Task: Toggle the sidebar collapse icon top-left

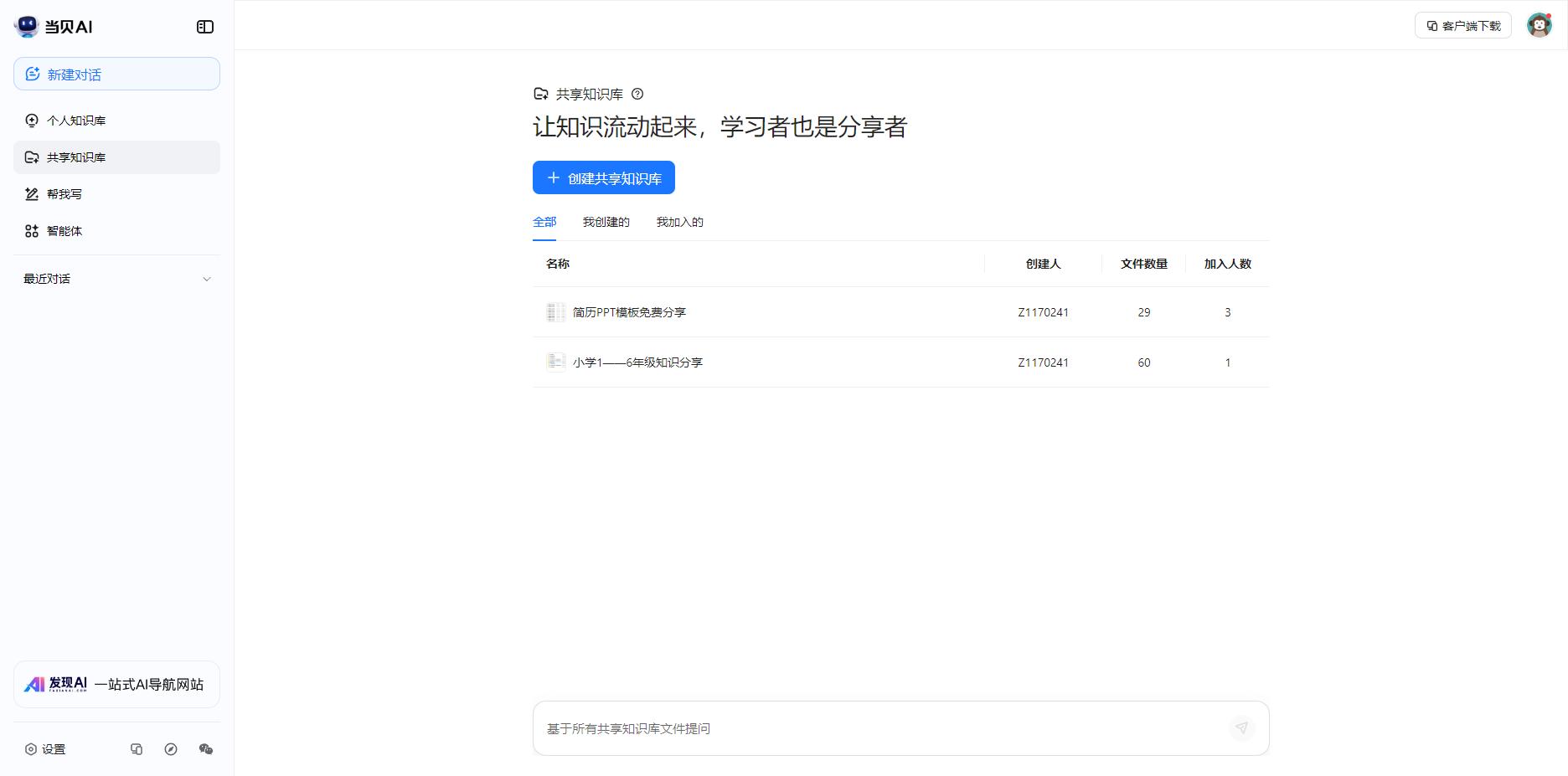Action: pyautogui.click(x=204, y=26)
